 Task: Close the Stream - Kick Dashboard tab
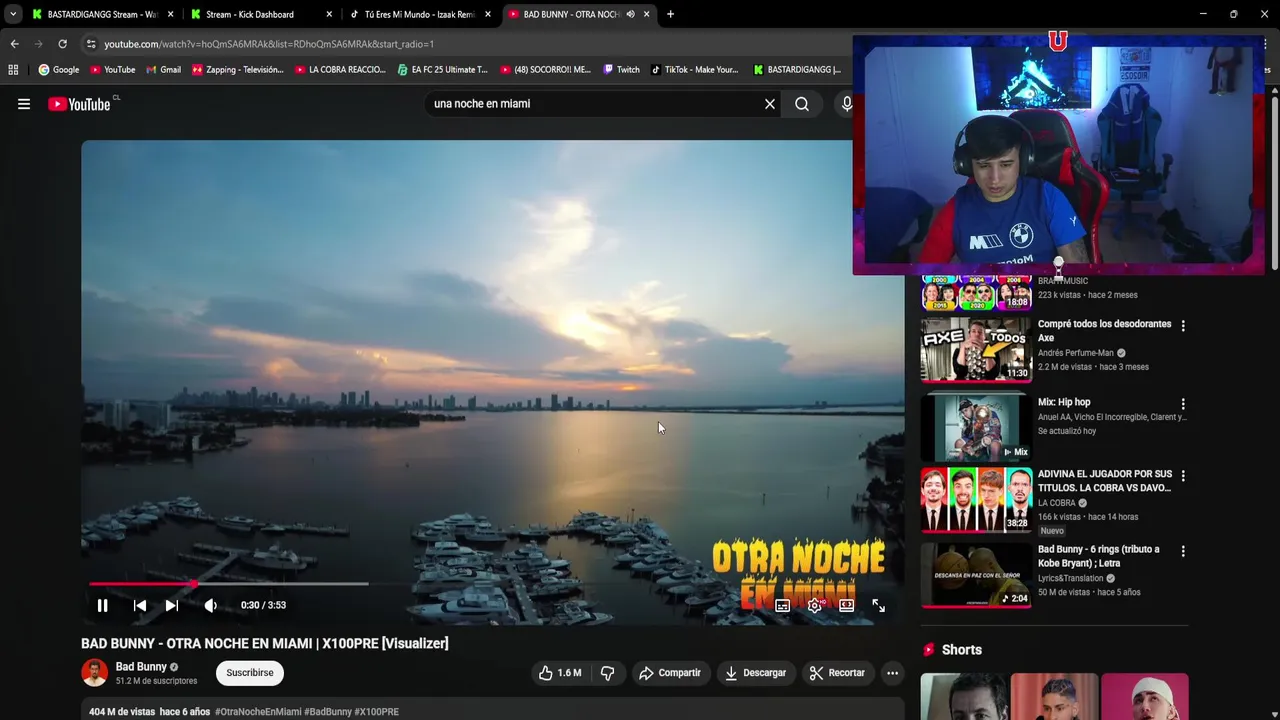click(x=329, y=14)
